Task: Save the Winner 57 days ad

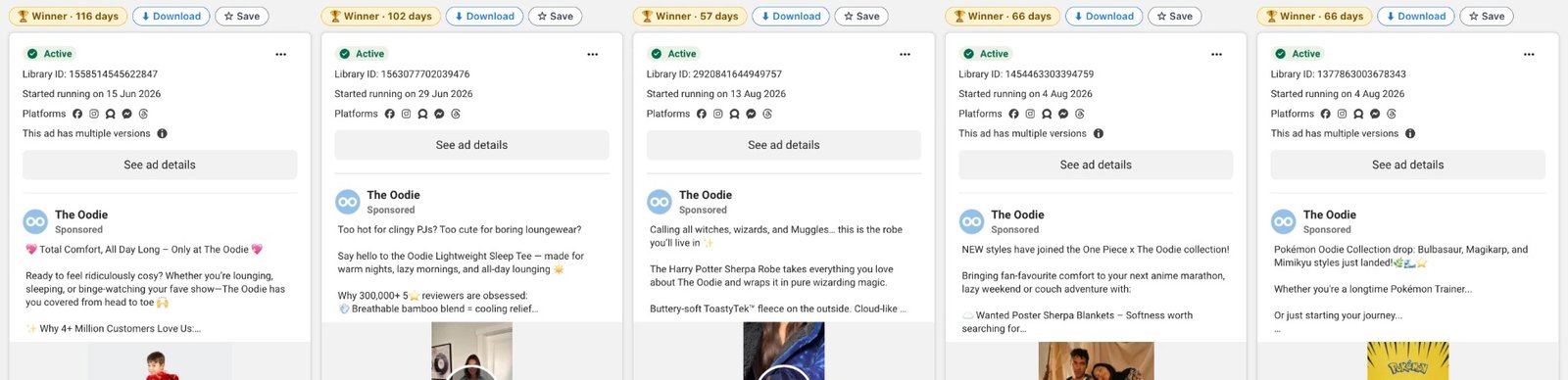Action: tap(861, 16)
